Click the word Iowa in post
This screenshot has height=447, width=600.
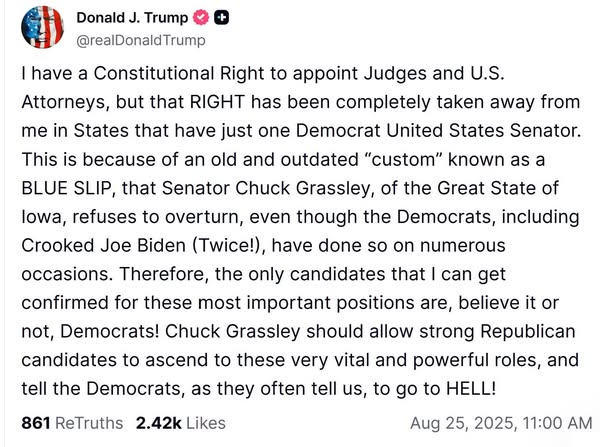coord(40,217)
